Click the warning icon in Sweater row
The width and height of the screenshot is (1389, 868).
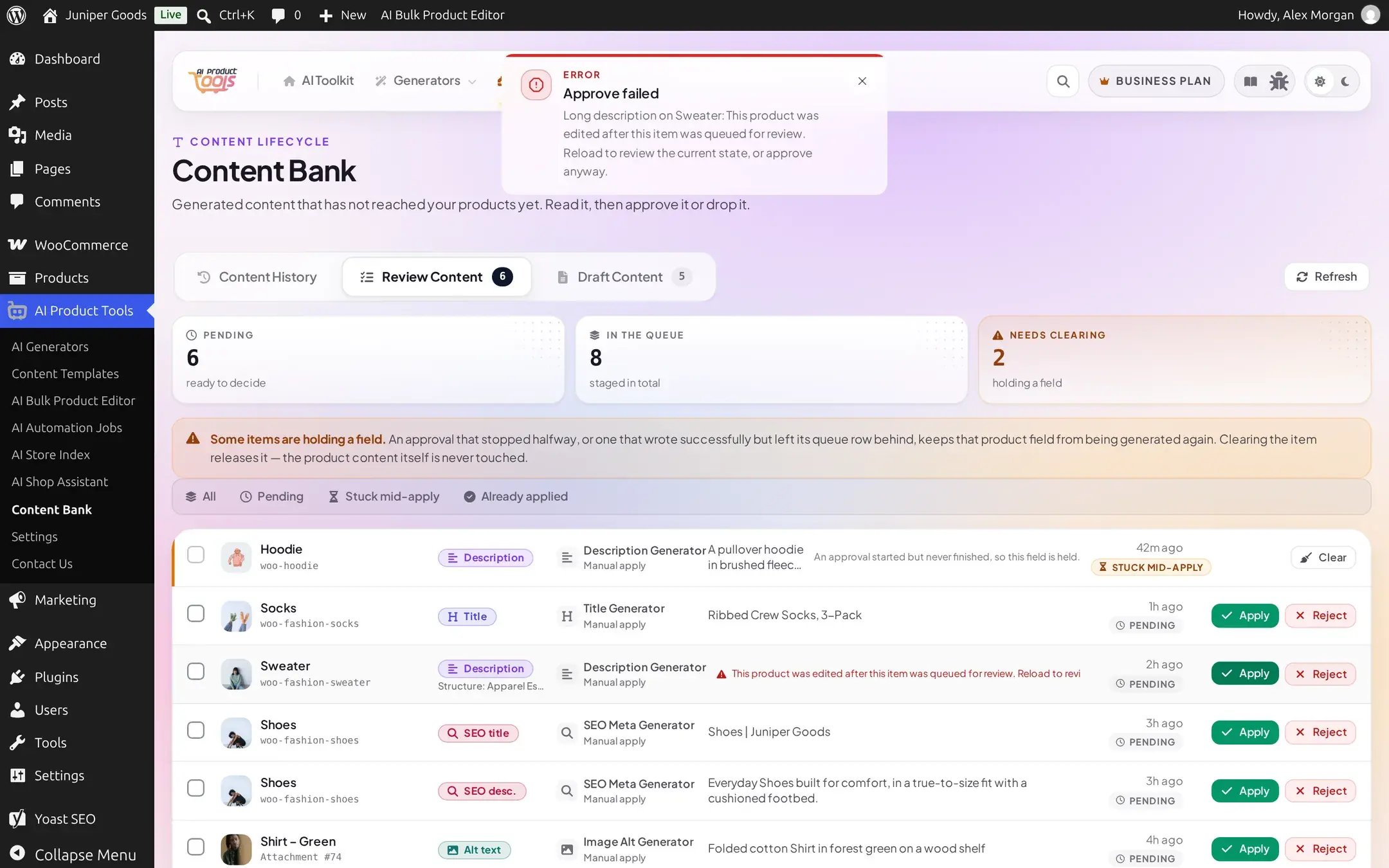click(x=721, y=674)
